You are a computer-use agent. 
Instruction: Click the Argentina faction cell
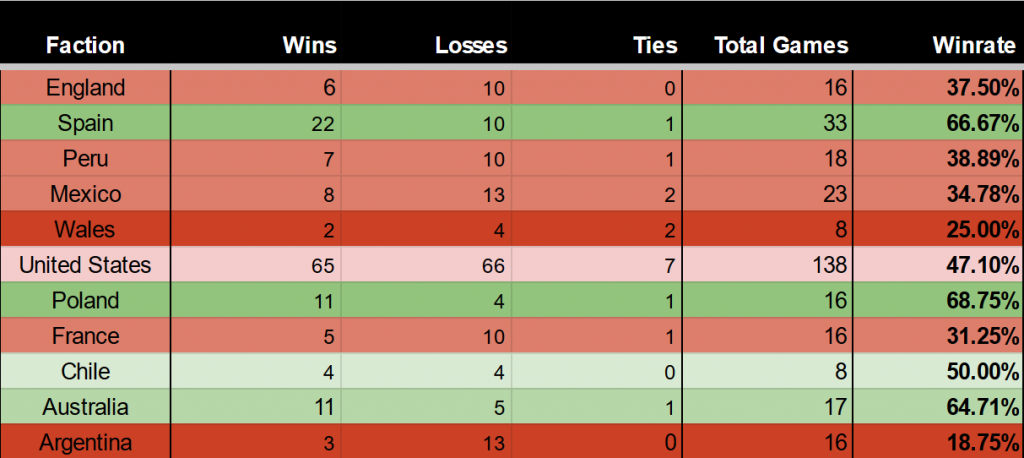coord(85,442)
